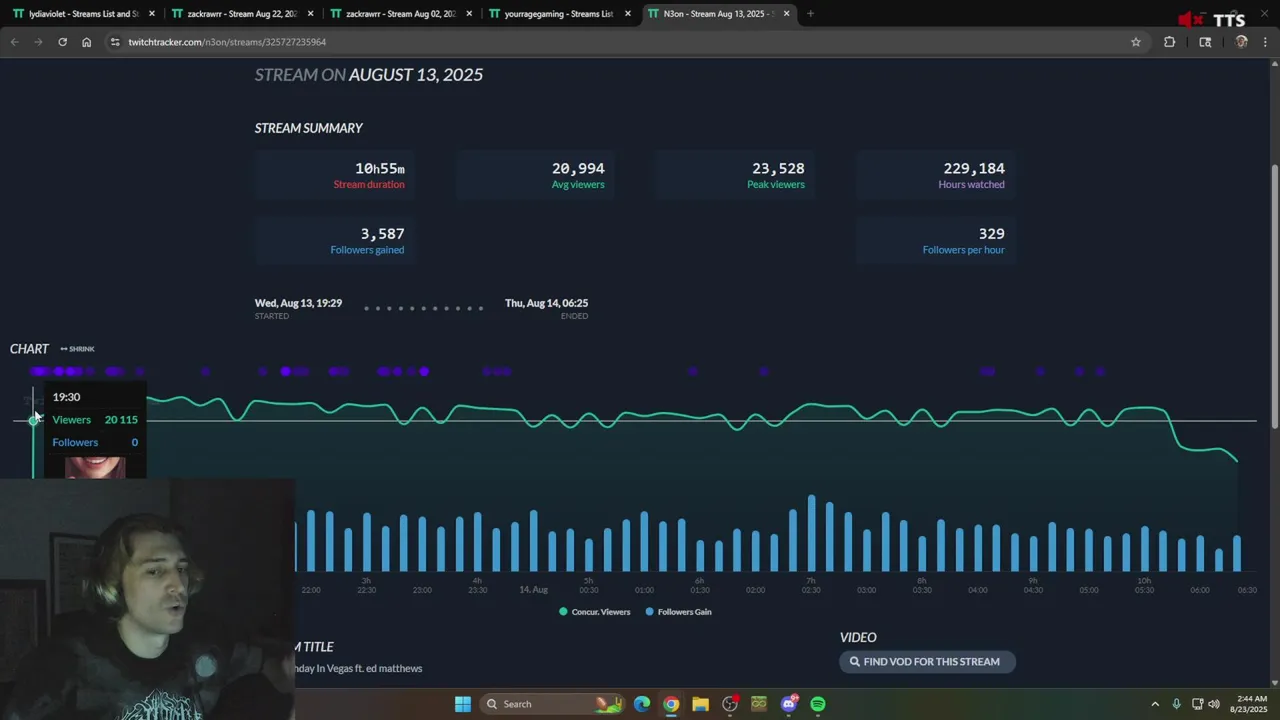1280x720 pixels.
Task: Click the Wed, Aug 13, 19:29 start time
Action: coord(298,303)
